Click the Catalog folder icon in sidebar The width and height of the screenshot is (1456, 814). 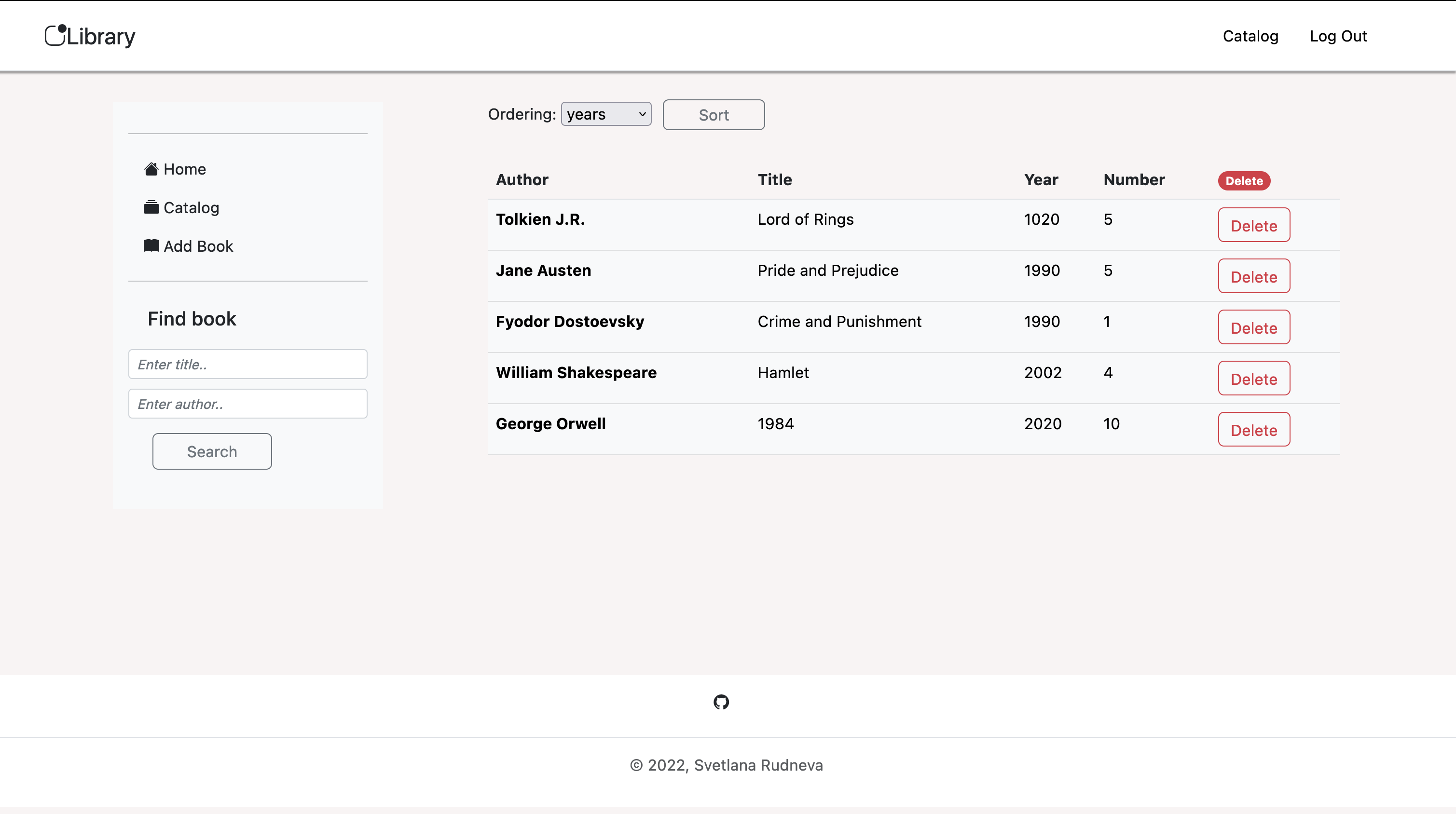coord(151,207)
